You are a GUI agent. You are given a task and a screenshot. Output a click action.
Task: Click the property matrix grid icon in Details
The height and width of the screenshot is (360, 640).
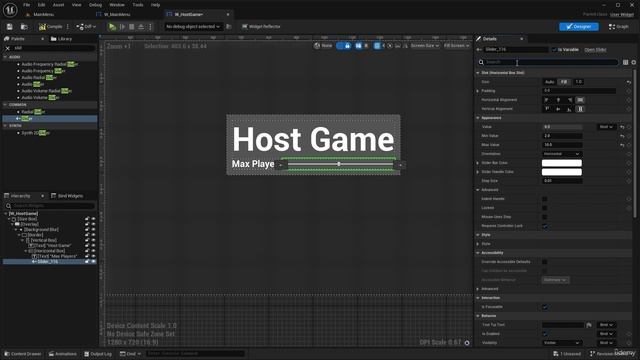click(x=625, y=62)
